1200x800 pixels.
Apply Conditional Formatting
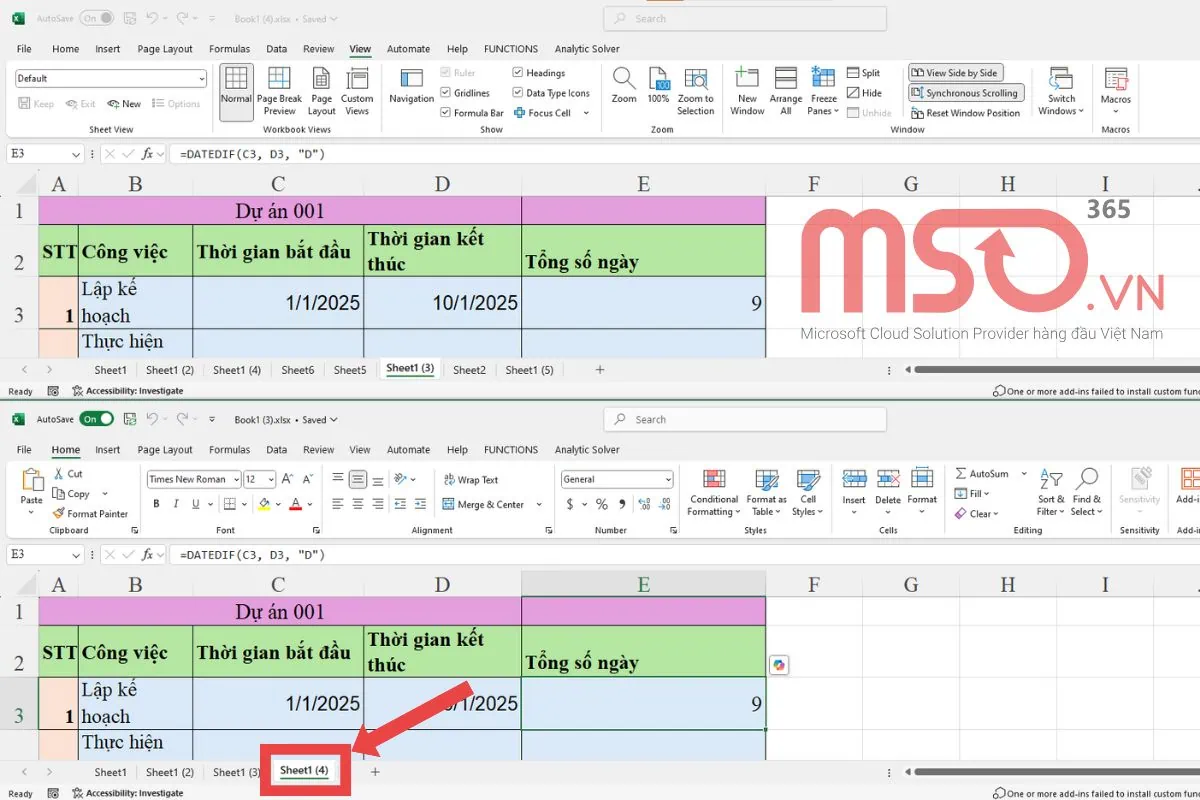tap(713, 490)
